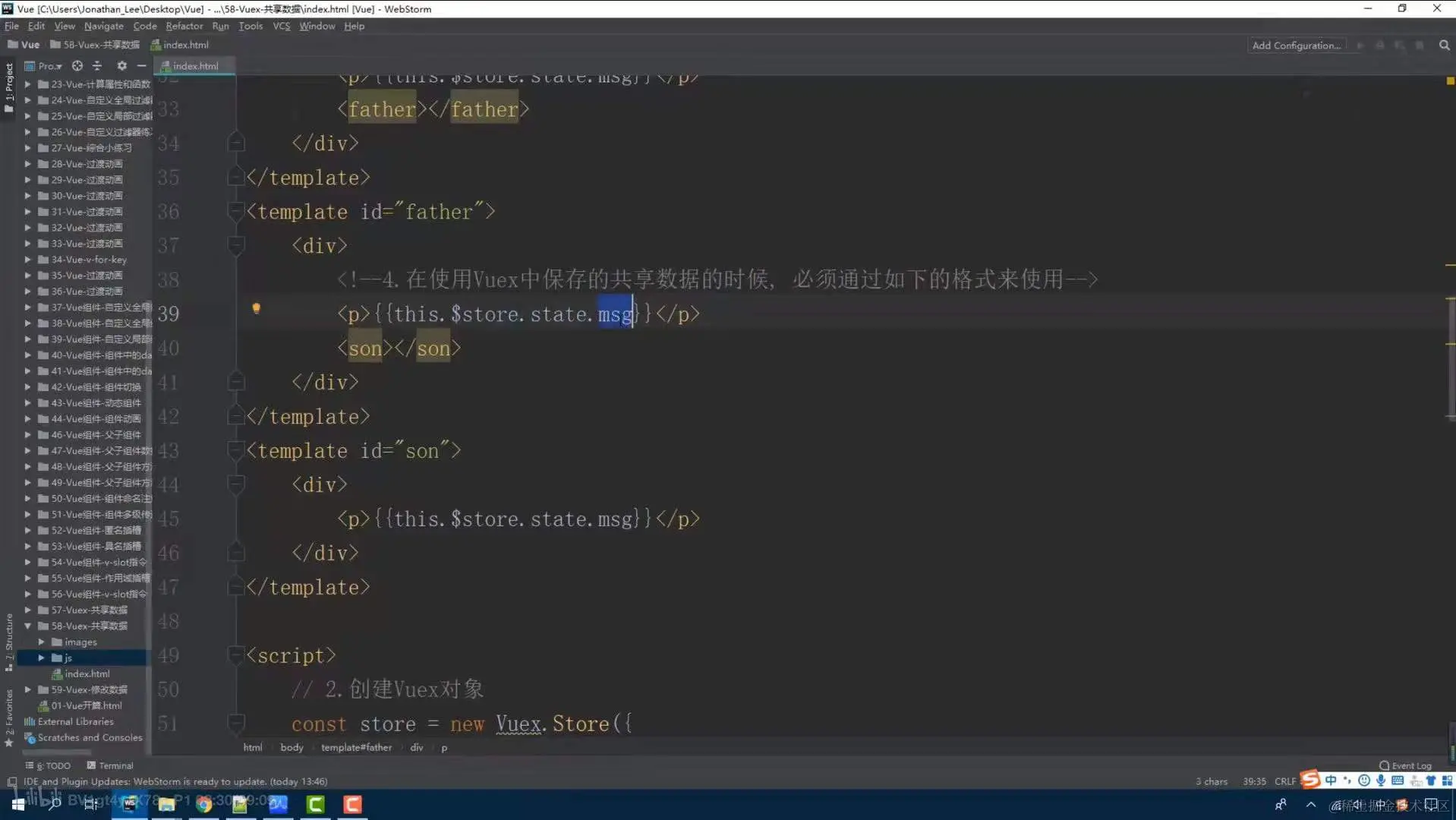The width and height of the screenshot is (1456, 820).
Task: Open the WebStorm update notification
Action: click(x=175, y=781)
